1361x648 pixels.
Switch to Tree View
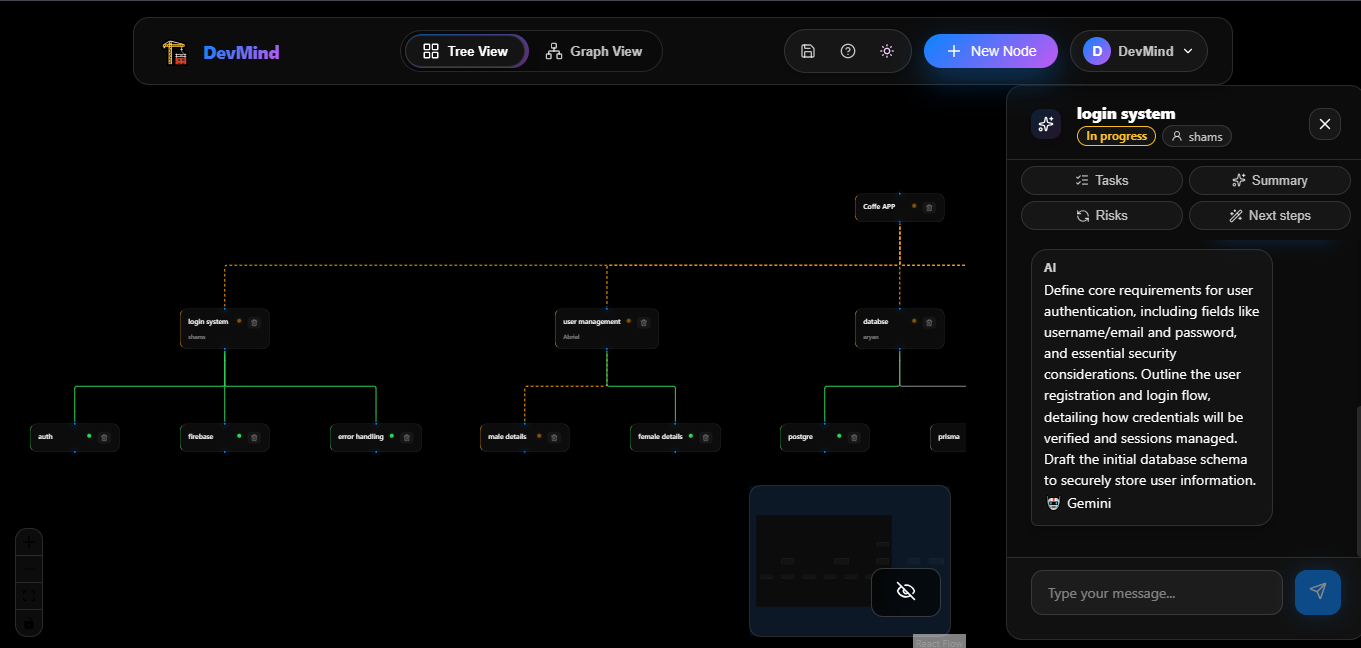click(x=466, y=51)
